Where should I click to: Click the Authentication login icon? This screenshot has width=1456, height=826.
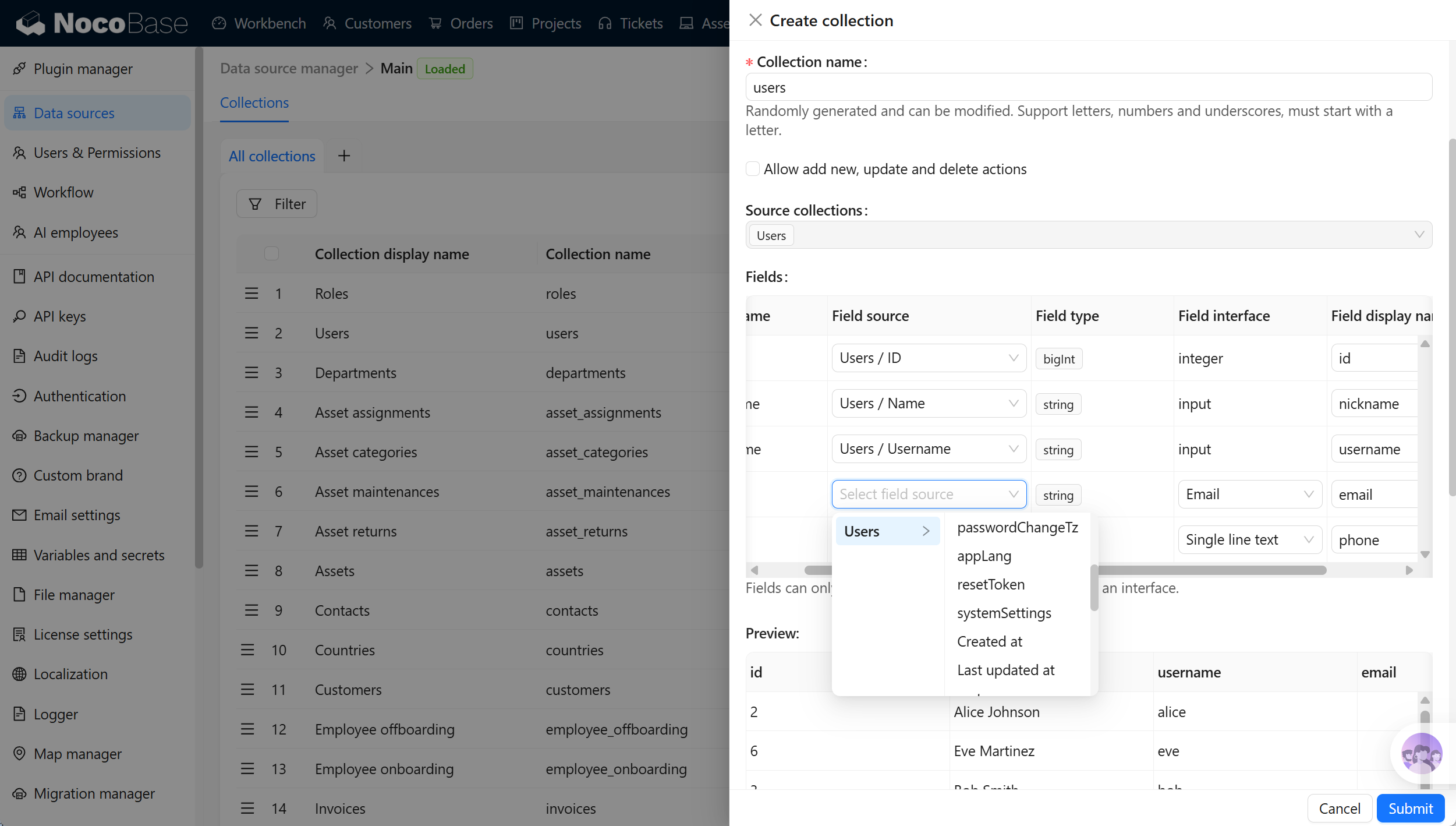[x=19, y=396]
